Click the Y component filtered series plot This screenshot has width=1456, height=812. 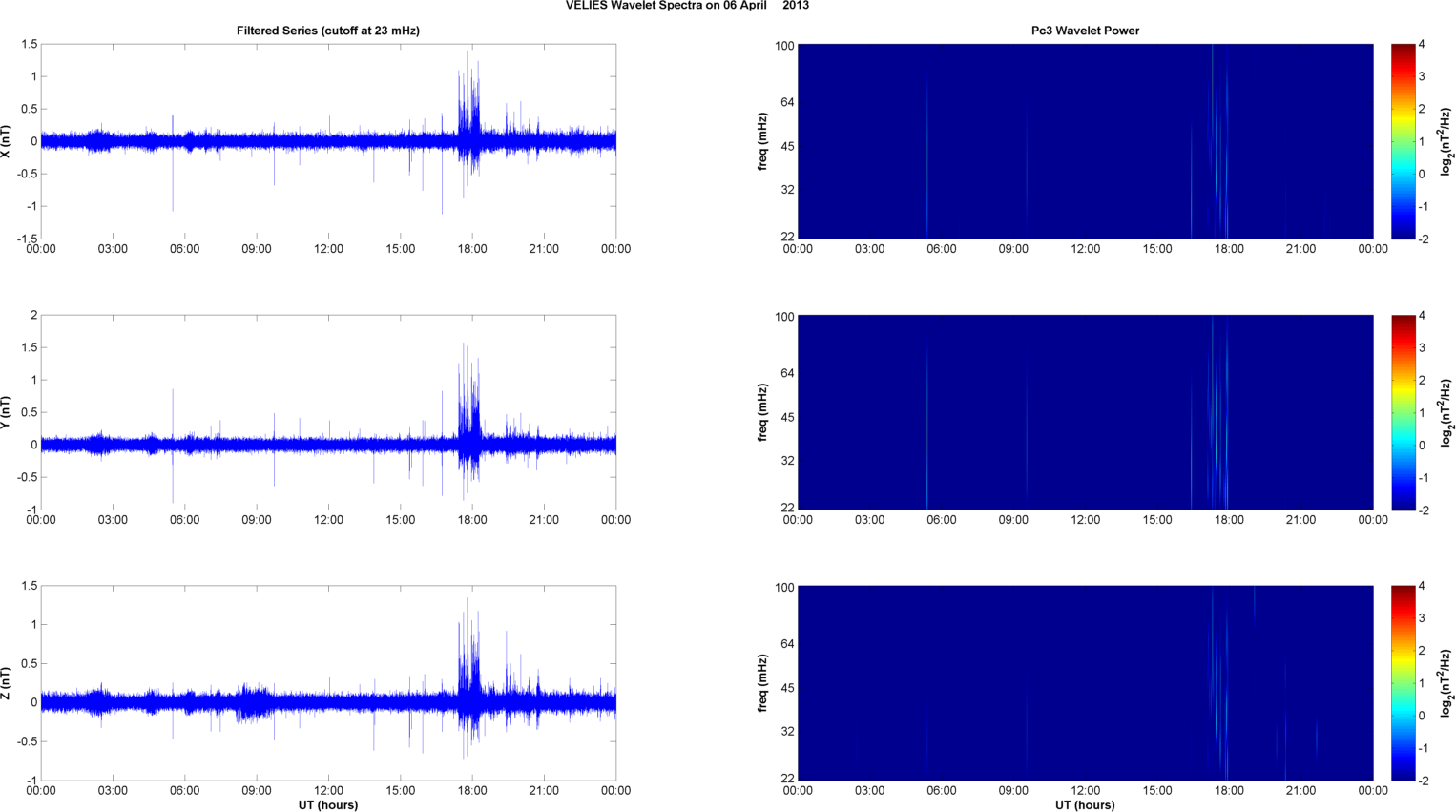tap(328, 412)
